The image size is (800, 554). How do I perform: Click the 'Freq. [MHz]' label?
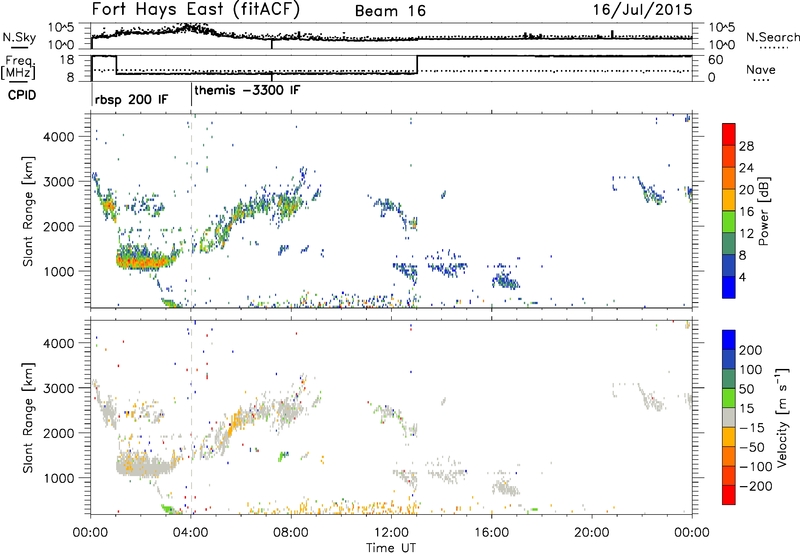[18, 67]
